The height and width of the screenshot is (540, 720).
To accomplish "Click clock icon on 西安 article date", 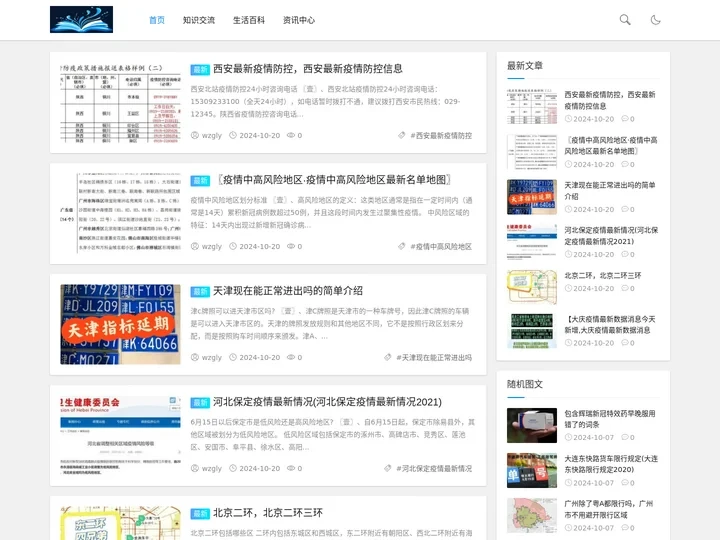I will click(233, 135).
